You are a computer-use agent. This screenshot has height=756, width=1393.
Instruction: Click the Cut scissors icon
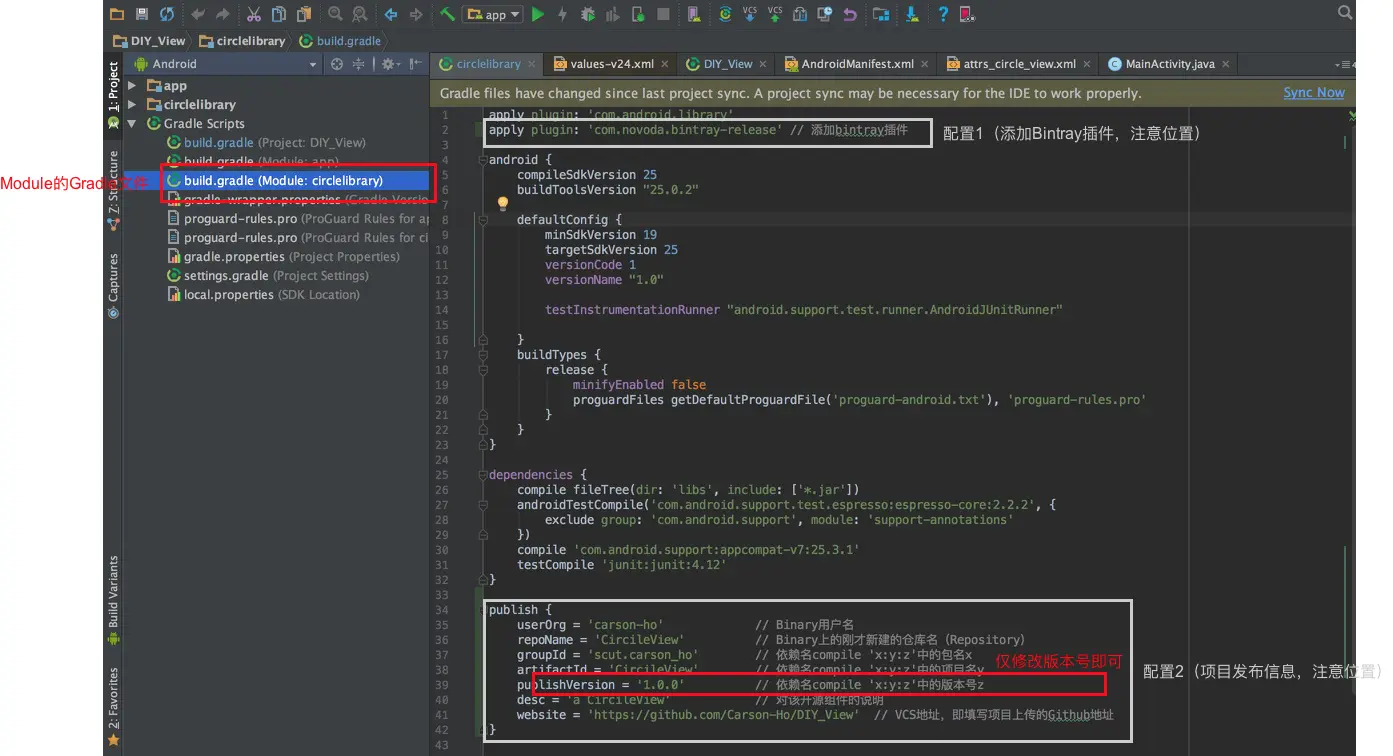253,14
